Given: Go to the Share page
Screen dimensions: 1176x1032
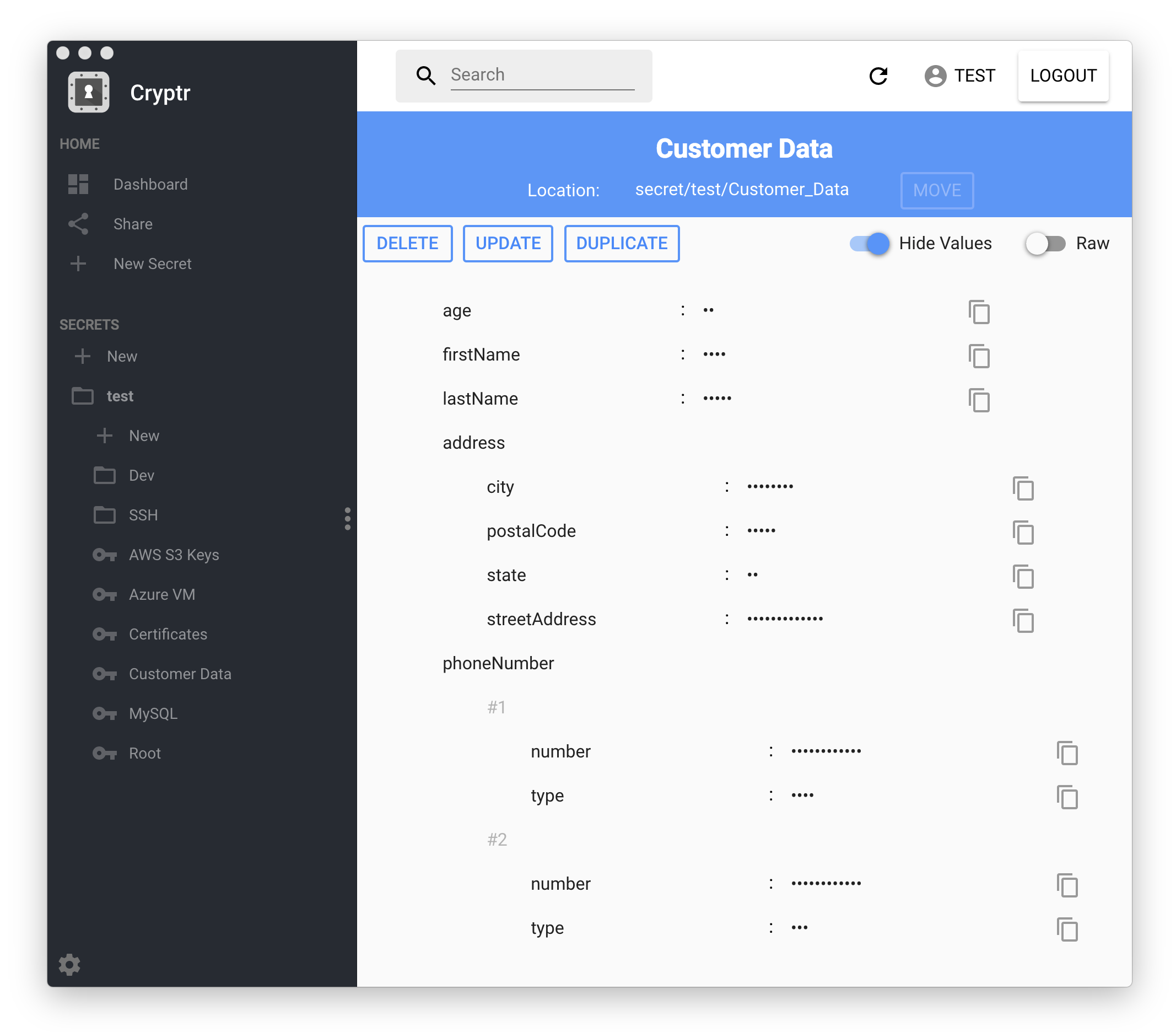Looking at the screenshot, I should [132, 224].
